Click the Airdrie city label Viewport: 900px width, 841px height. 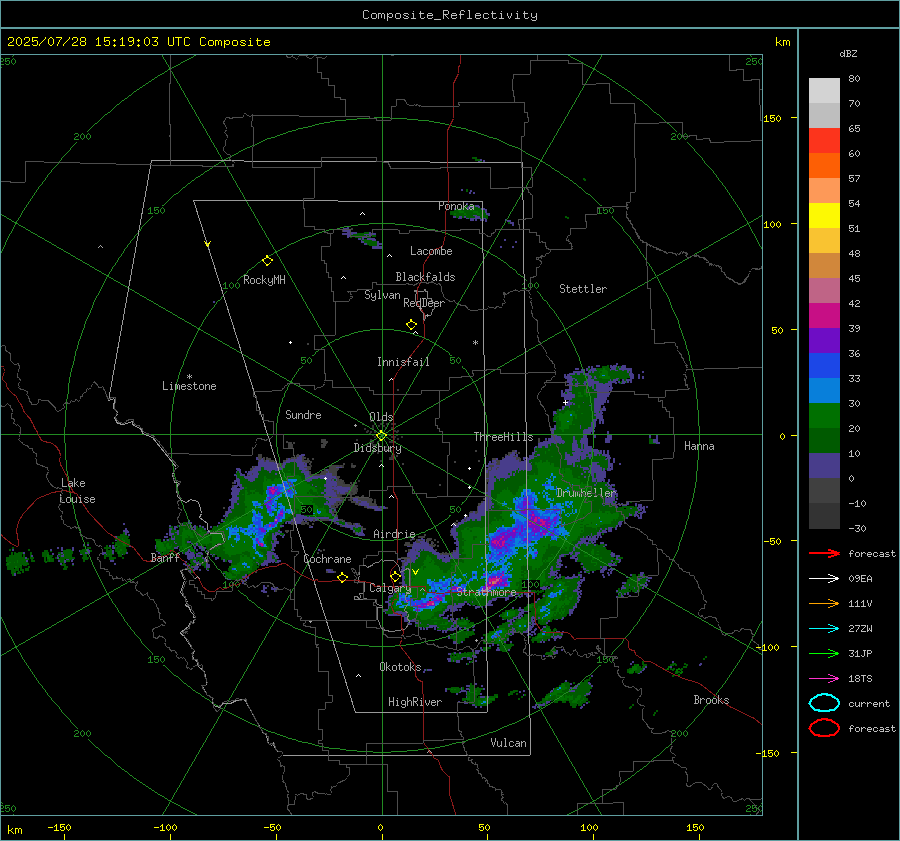click(394, 534)
